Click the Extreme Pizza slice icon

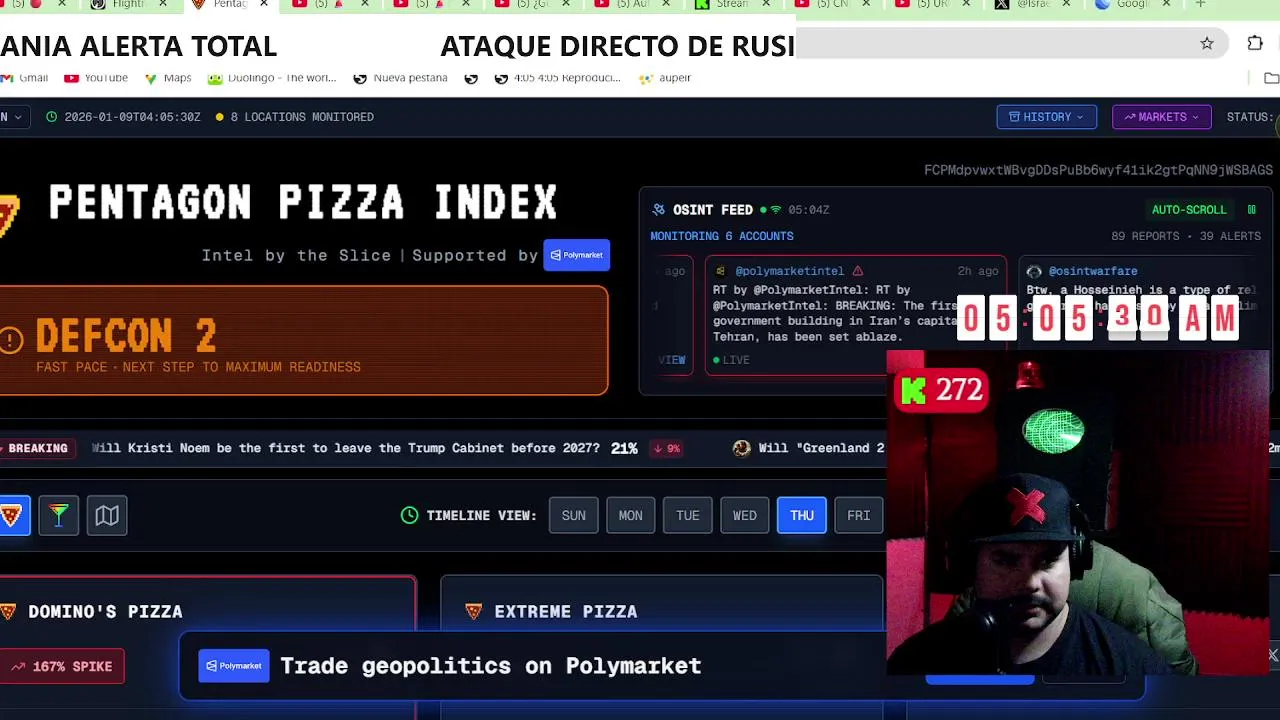[x=474, y=611]
